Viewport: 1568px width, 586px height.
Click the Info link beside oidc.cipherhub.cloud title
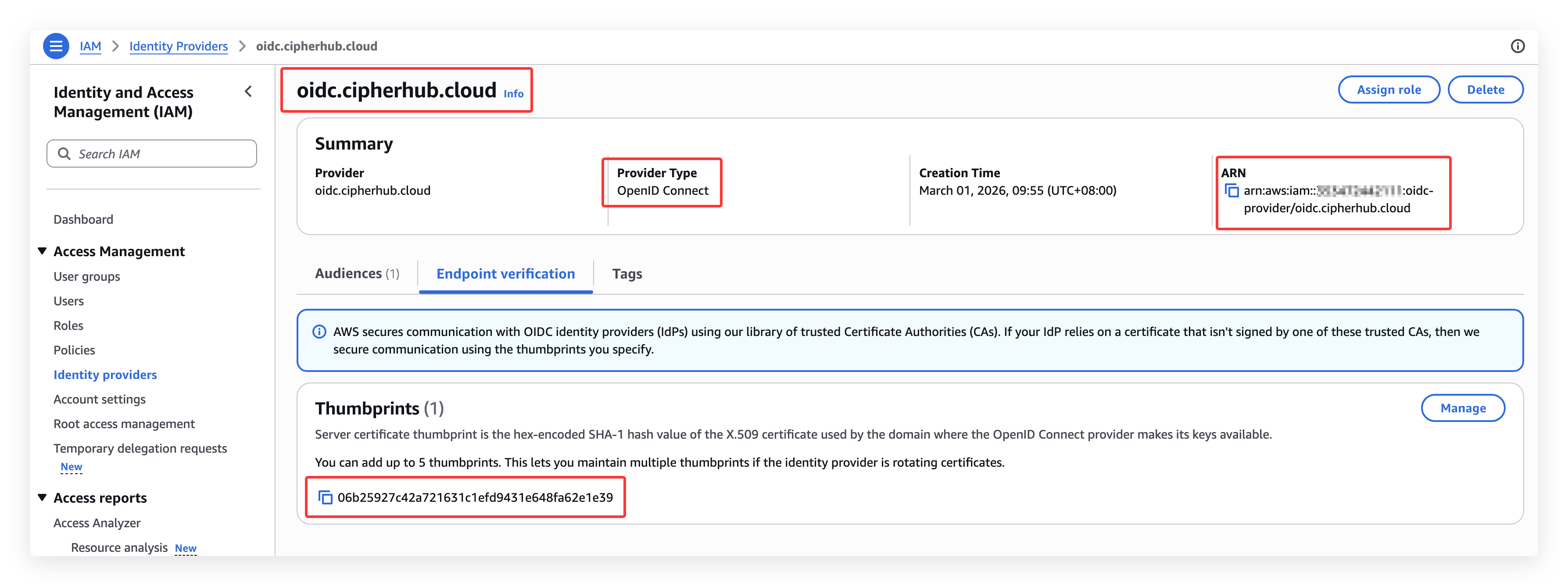tap(513, 94)
